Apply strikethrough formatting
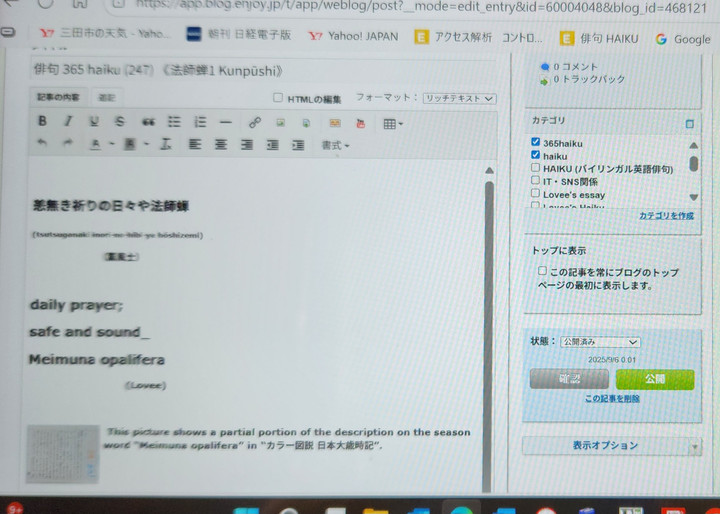Viewport: 720px width, 514px height. (x=120, y=122)
